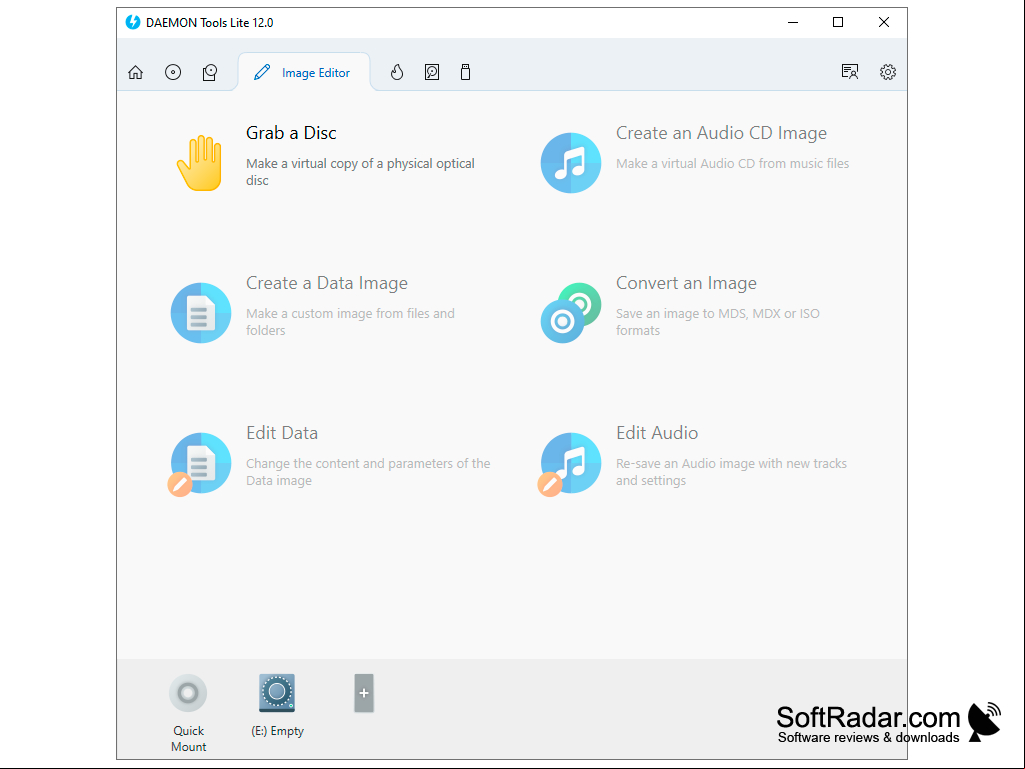Open the license account icon

(849, 72)
